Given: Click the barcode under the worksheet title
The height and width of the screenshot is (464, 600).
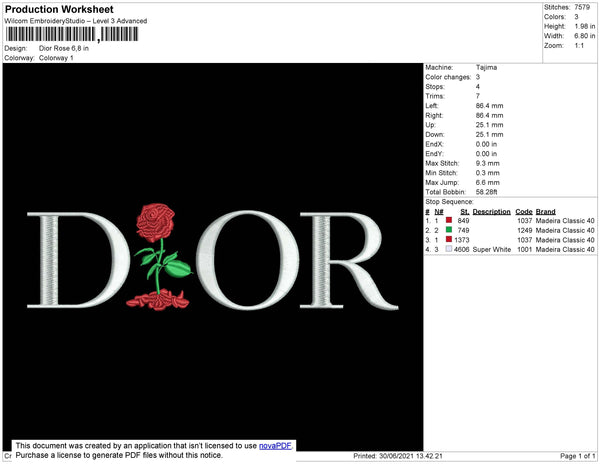Looking at the screenshot, I should coord(72,34).
